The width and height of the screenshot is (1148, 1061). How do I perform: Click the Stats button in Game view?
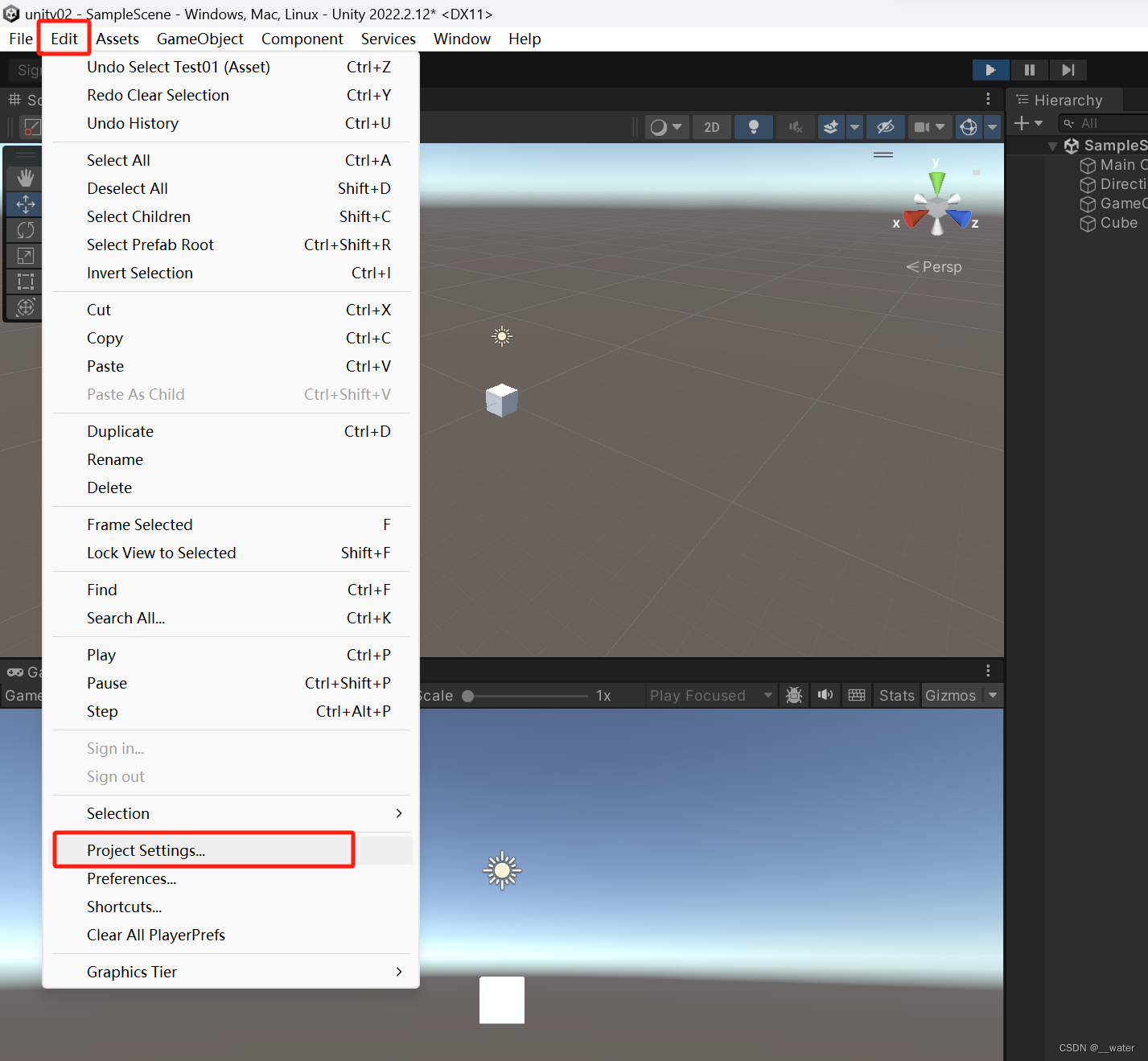click(x=895, y=695)
